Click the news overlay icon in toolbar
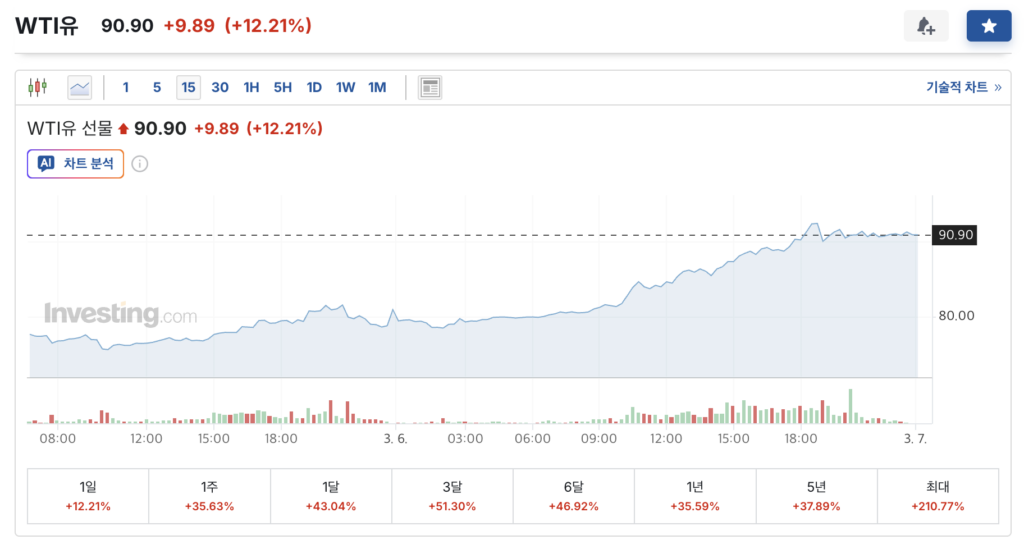Screen dimensions: 1024x549 click(x=430, y=87)
